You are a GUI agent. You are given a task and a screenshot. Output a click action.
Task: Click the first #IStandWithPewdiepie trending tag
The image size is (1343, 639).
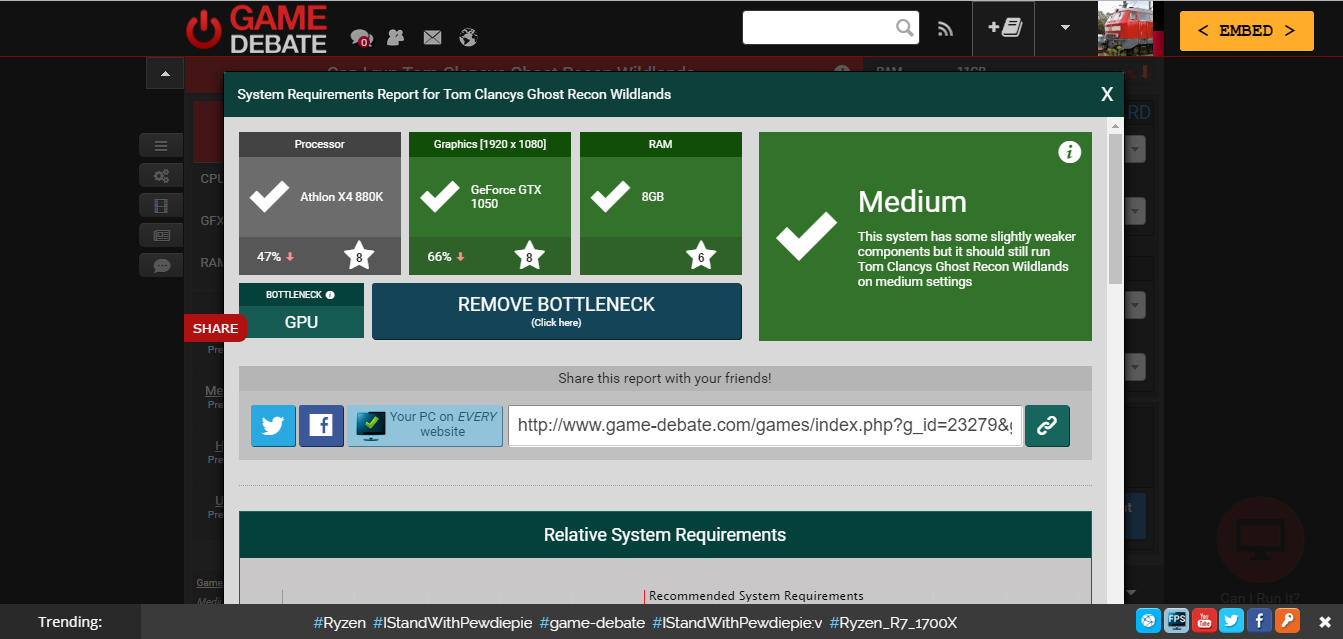tap(453, 623)
